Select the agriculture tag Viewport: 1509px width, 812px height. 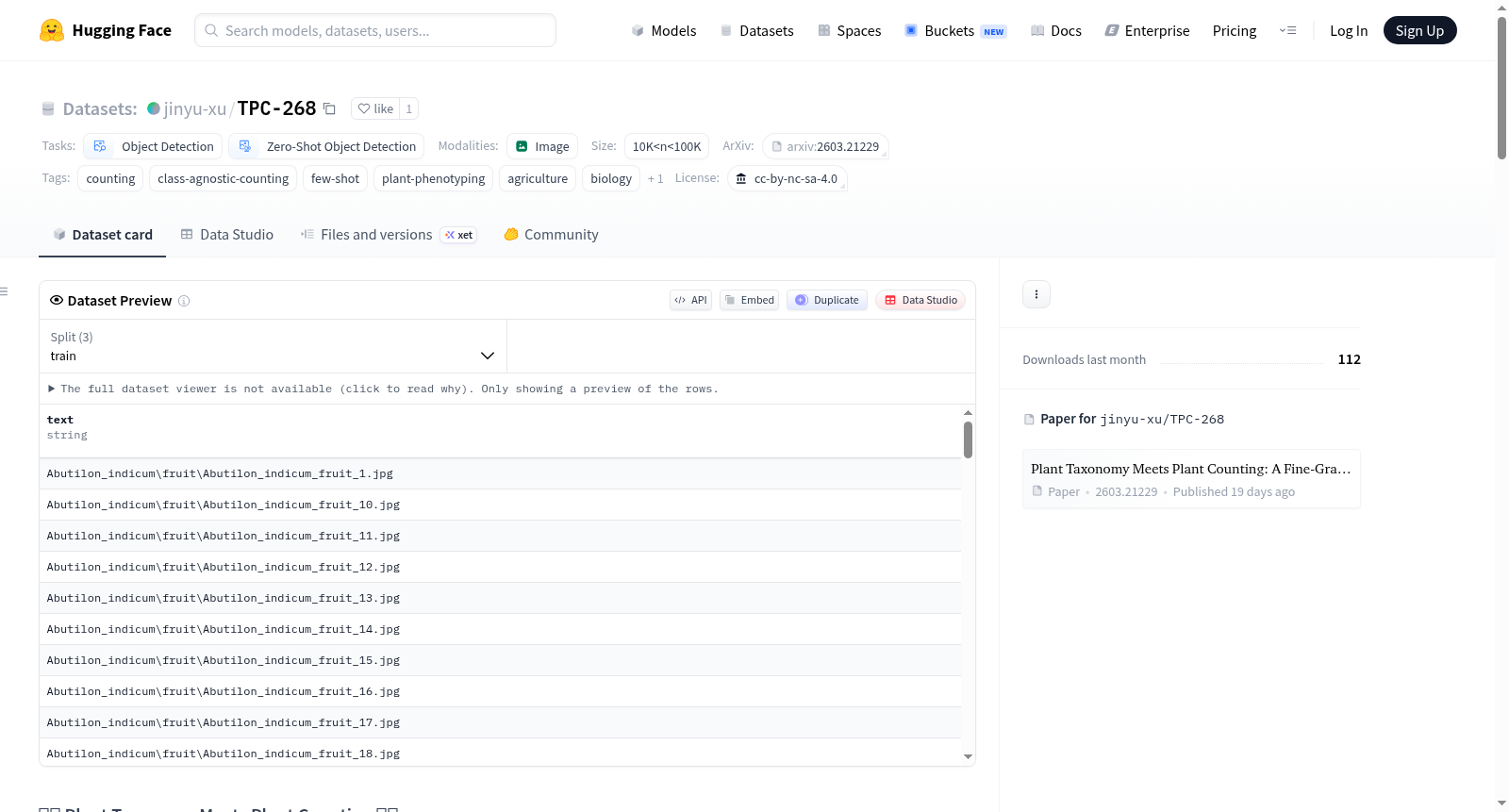click(538, 178)
